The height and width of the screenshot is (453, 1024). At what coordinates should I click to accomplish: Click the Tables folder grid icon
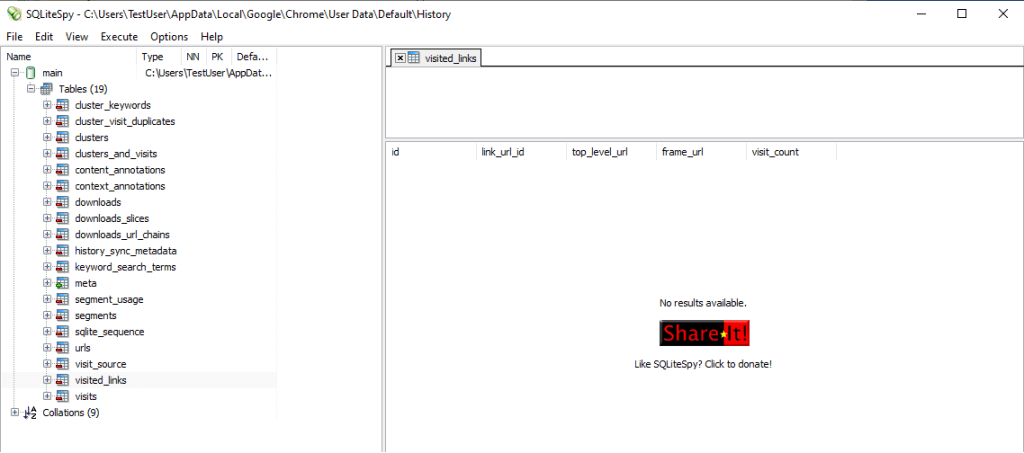pyautogui.click(x=46, y=89)
